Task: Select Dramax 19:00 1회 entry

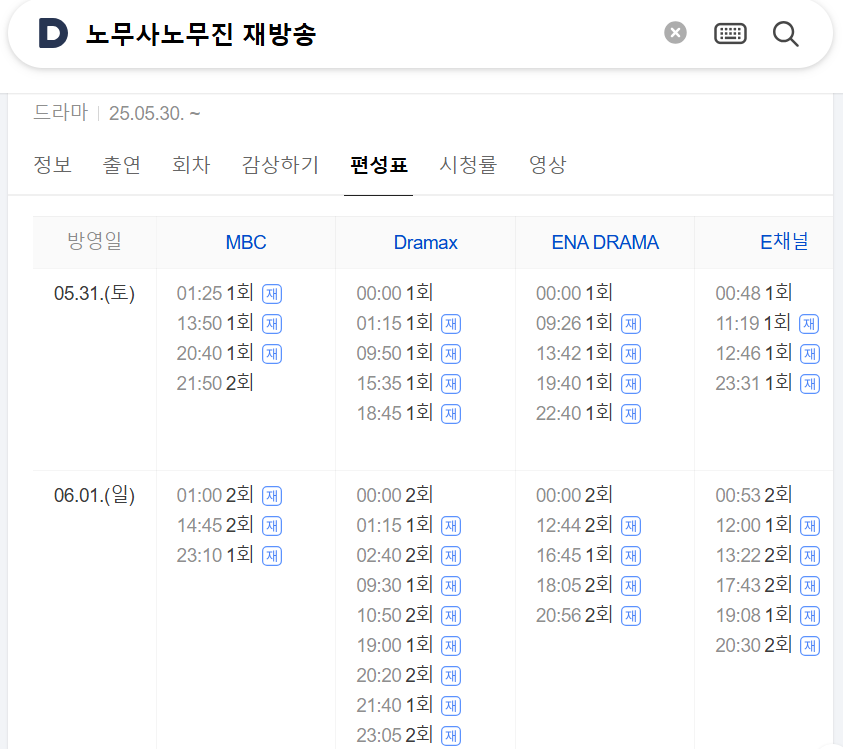Action: pyautogui.click(x=395, y=645)
